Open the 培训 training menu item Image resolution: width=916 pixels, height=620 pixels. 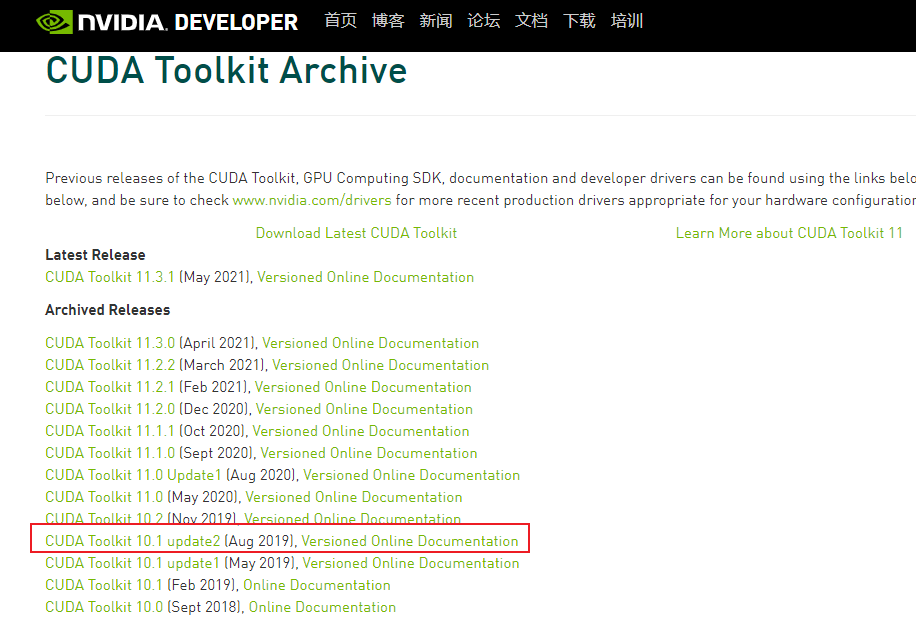tap(627, 20)
